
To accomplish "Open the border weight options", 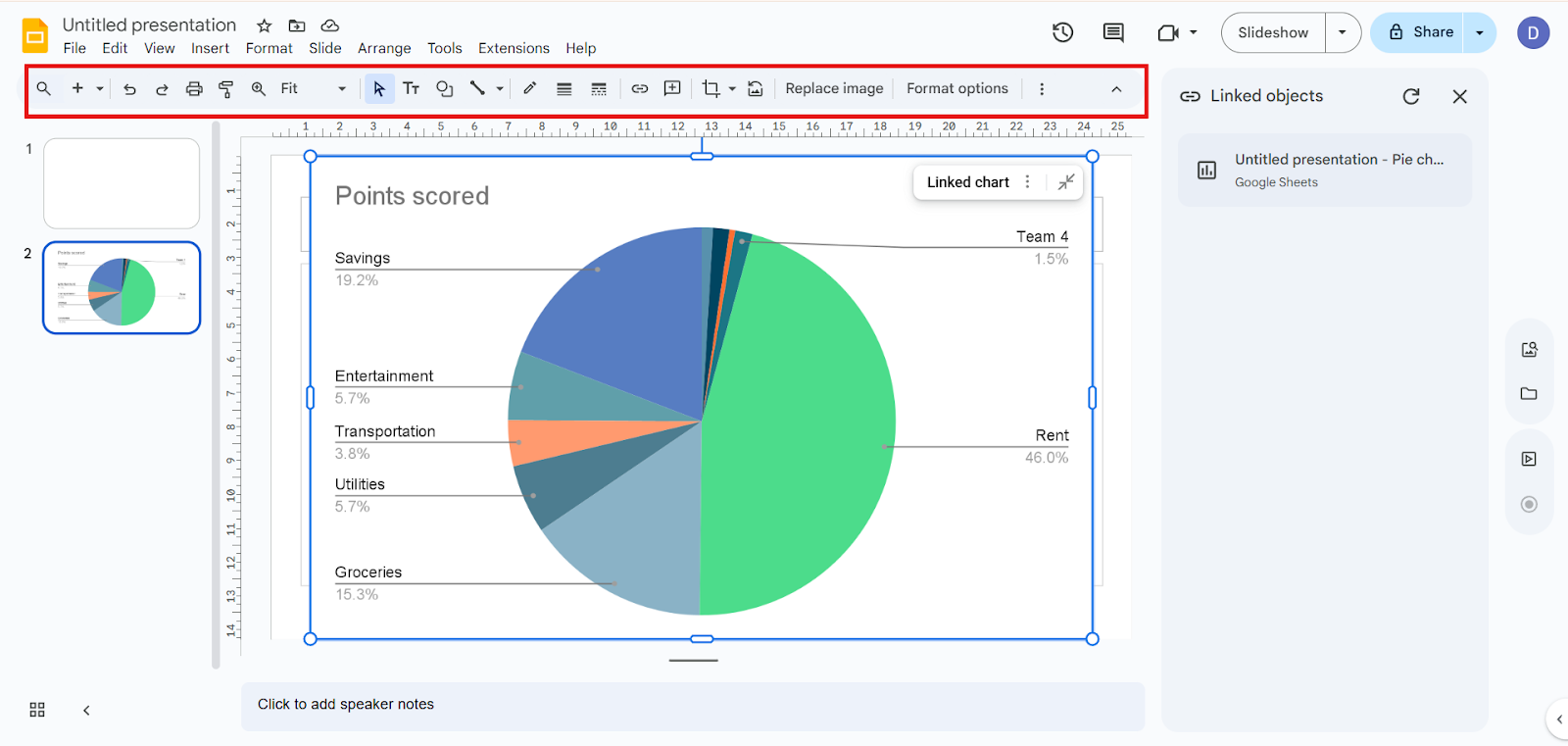I will [564, 89].
